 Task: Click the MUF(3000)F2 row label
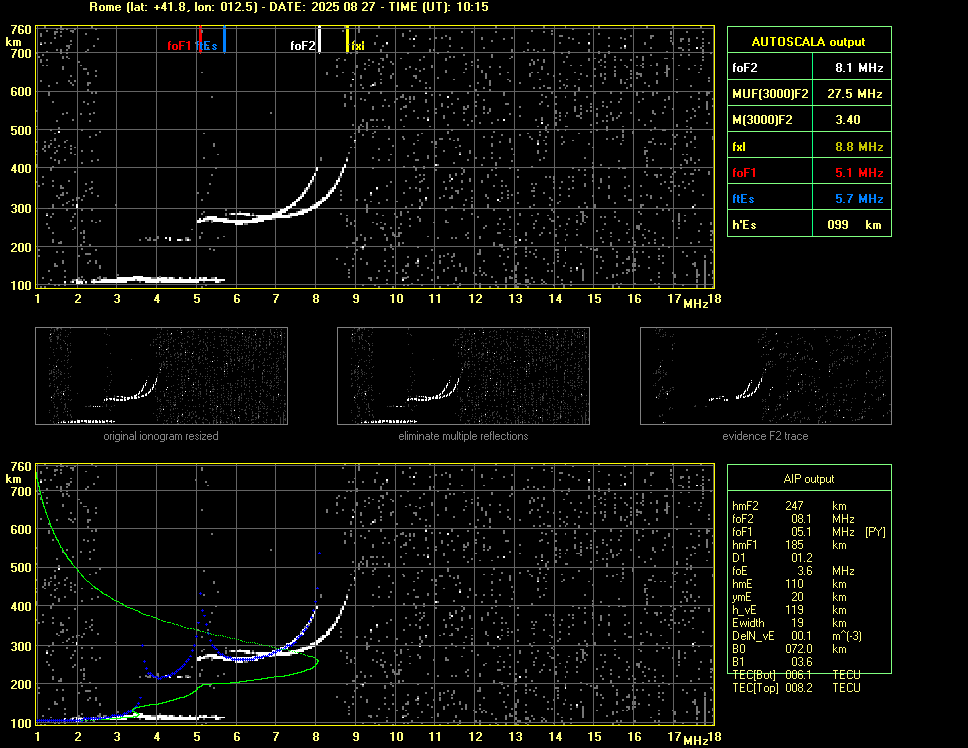tap(770, 94)
